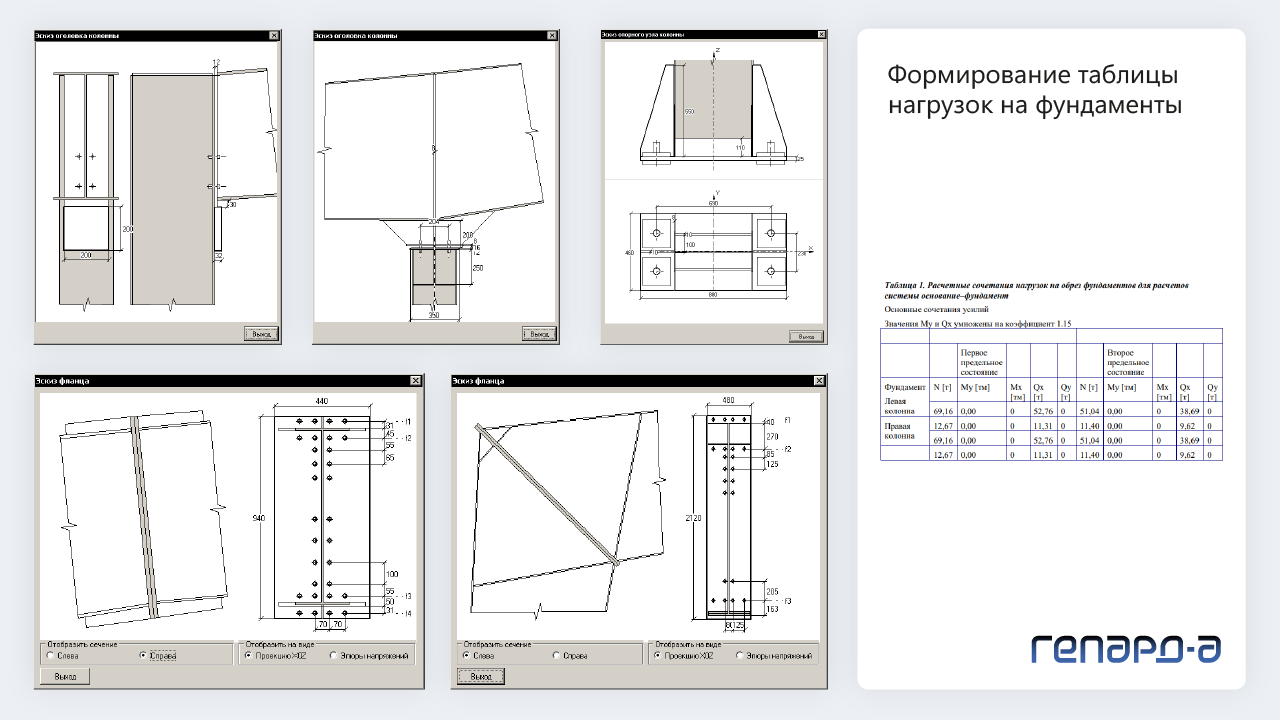Choose 'Проекцию X0Z' in left flange dialog

(x=248, y=656)
